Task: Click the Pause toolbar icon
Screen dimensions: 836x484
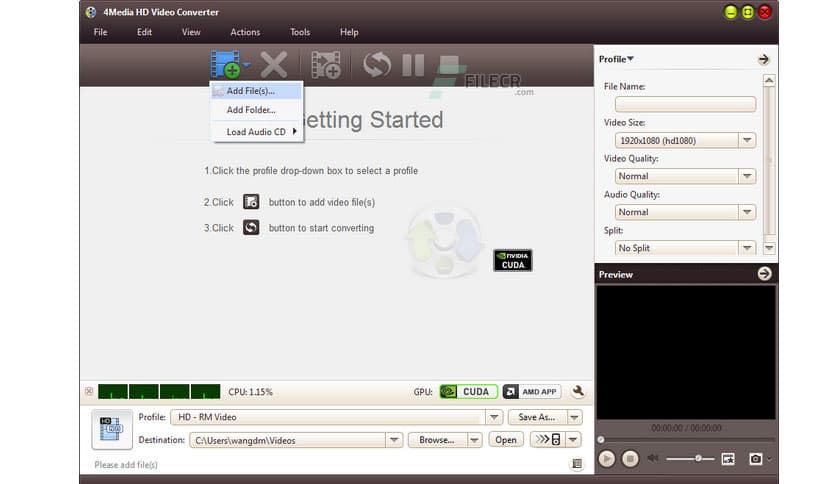Action: (413, 64)
